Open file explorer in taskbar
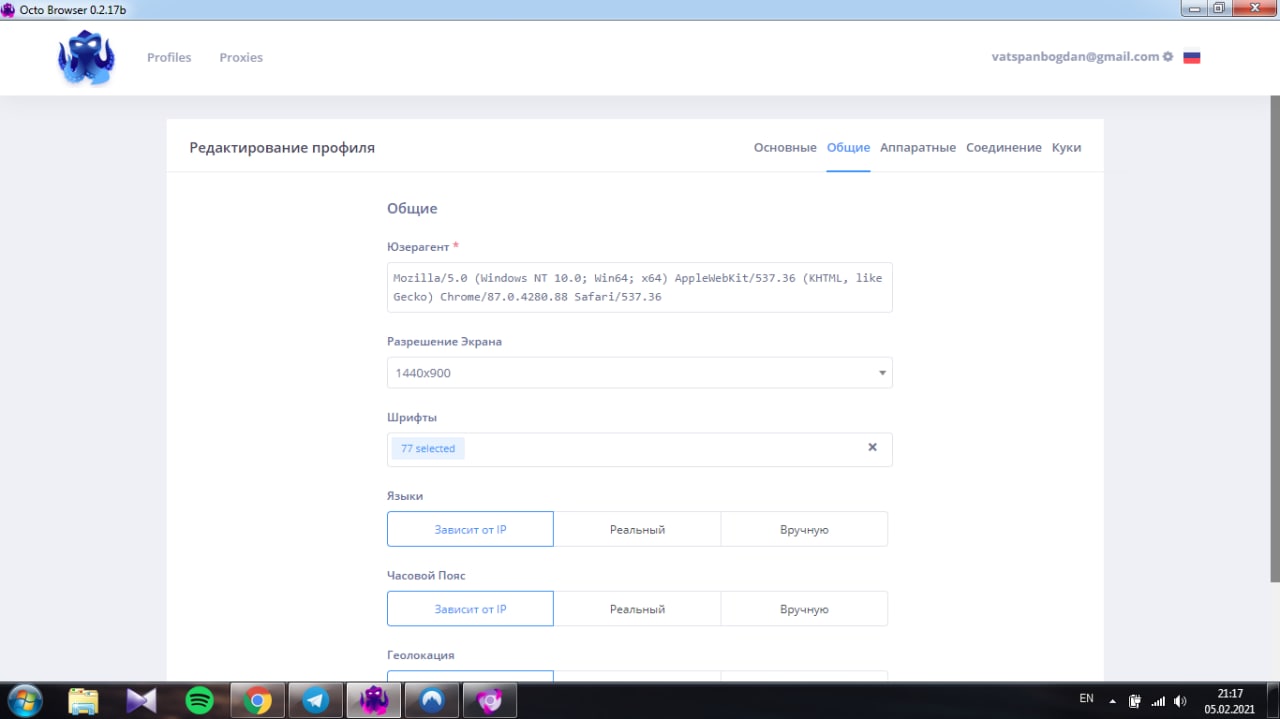This screenshot has height=719, width=1280. pos(84,700)
